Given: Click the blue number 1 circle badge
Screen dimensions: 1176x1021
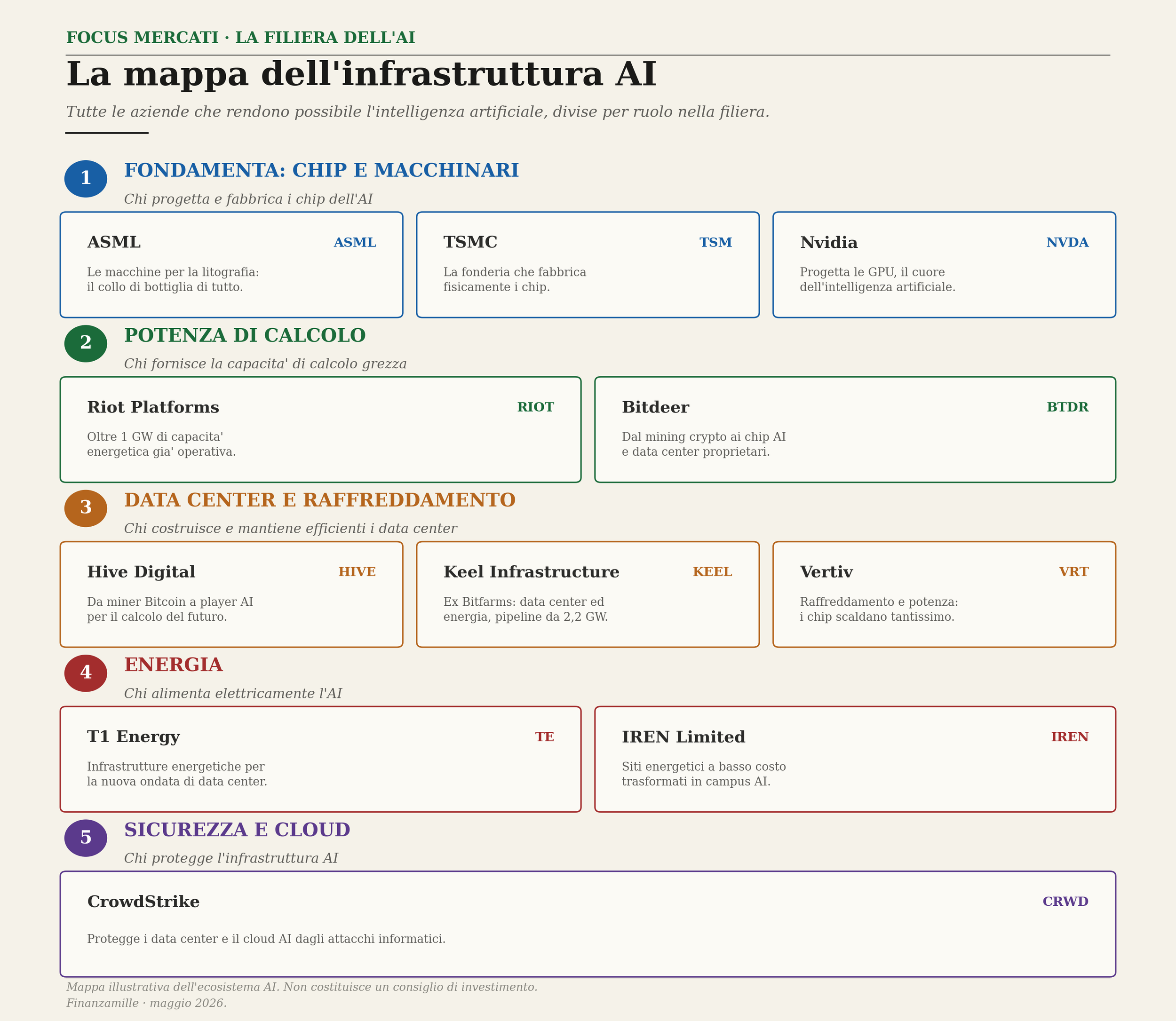Looking at the screenshot, I should tap(86, 178).
